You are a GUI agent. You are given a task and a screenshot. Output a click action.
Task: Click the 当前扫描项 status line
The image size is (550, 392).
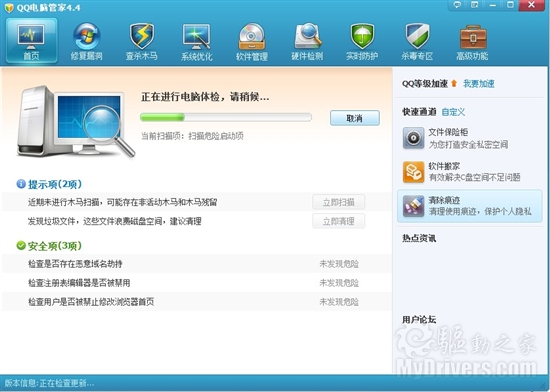pos(192,136)
